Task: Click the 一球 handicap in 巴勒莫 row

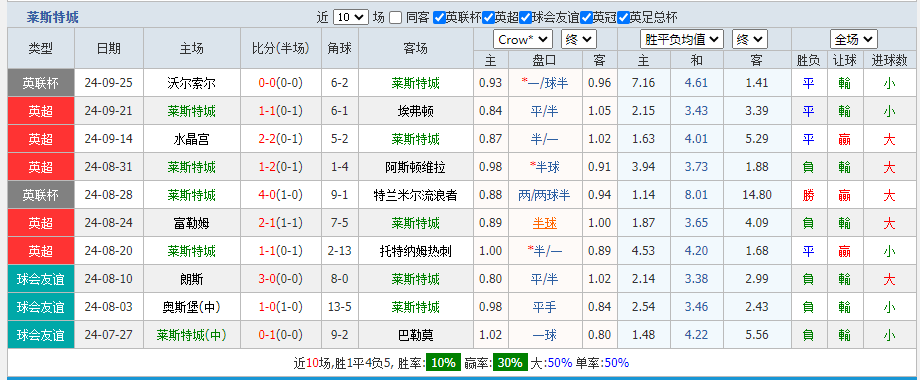Action: (544, 335)
